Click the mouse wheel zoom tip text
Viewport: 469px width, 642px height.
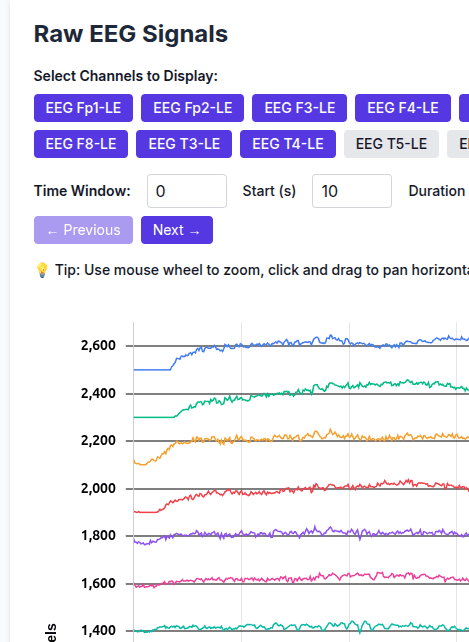click(x=262, y=270)
